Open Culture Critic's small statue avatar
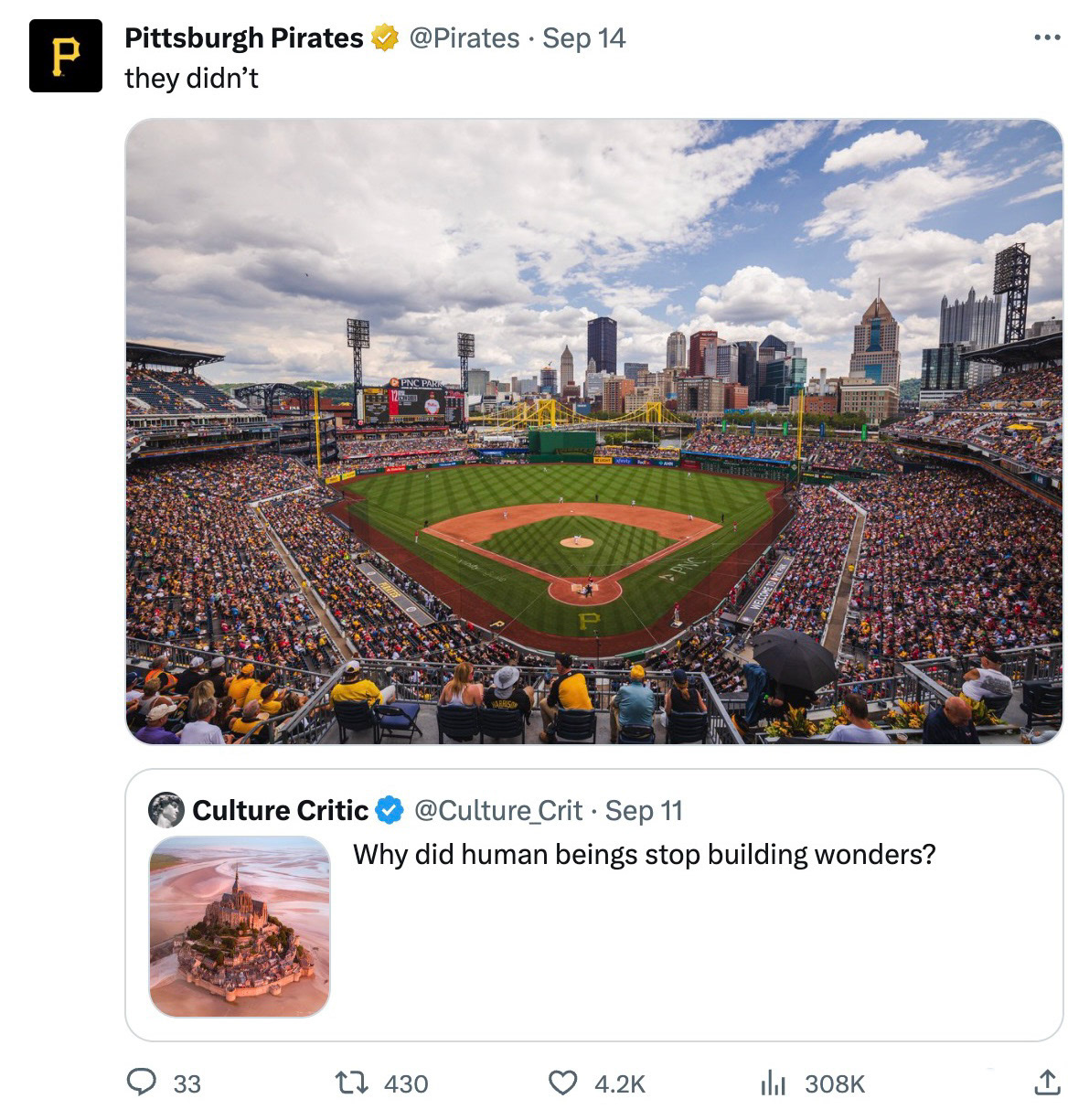Screen dimensions: 1089x1120 [166, 810]
